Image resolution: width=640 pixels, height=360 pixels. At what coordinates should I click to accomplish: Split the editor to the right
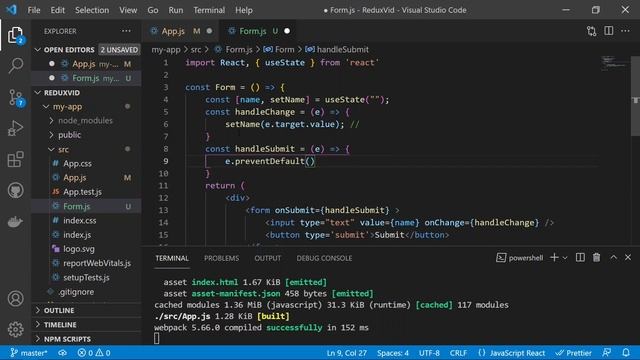point(609,31)
